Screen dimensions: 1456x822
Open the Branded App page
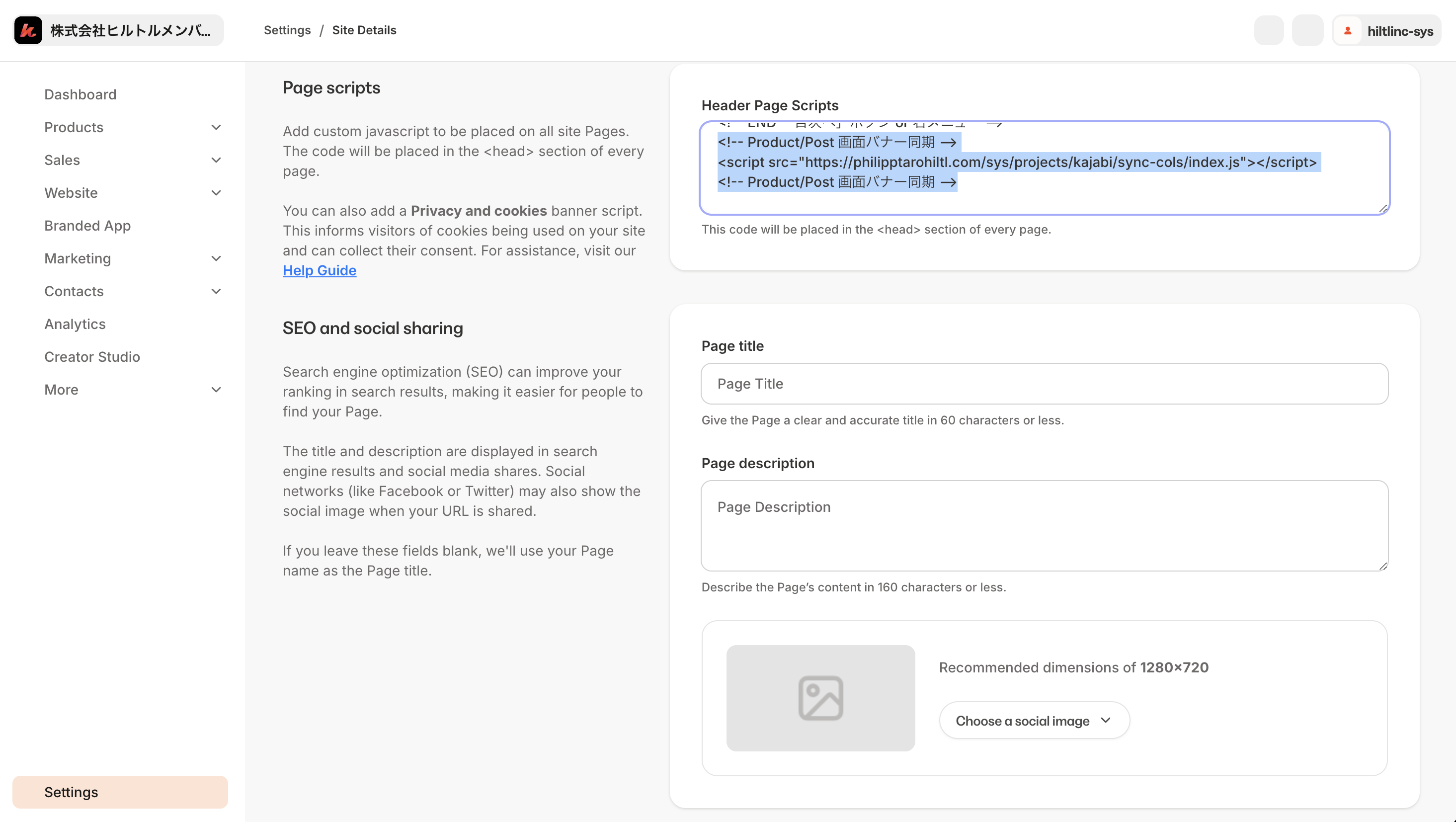87,226
